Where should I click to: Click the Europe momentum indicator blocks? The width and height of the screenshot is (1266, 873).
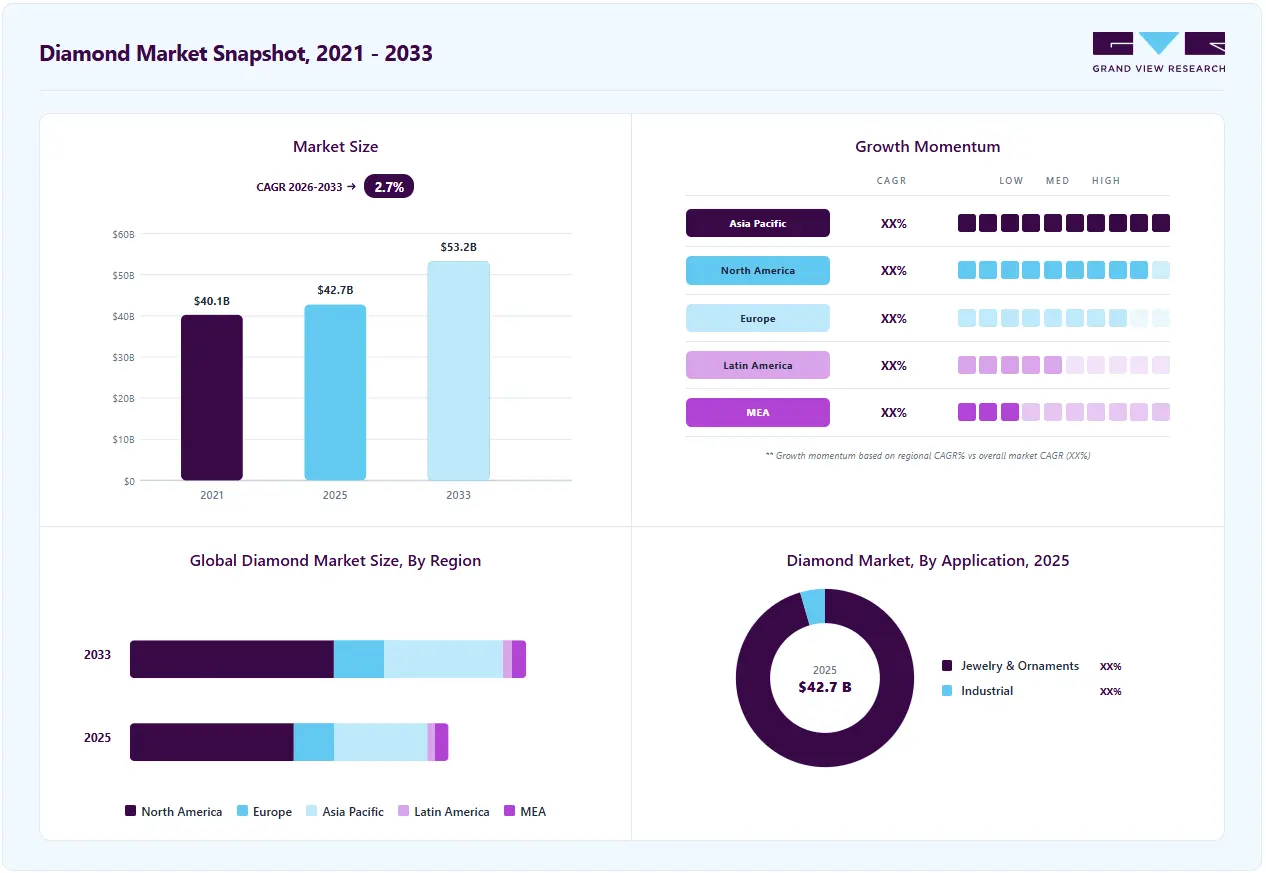[1064, 318]
